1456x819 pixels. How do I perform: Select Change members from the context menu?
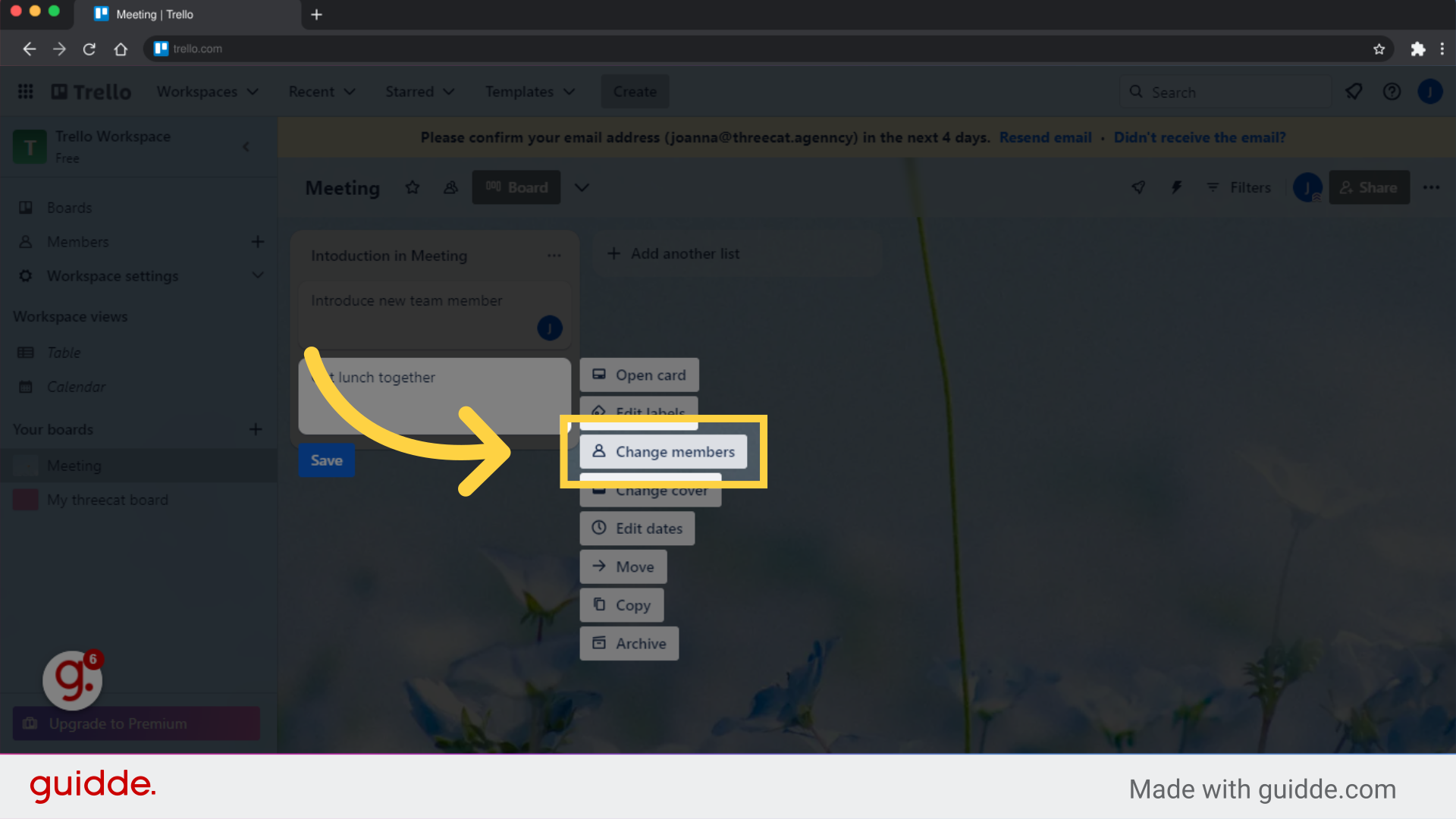pyautogui.click(x=664, y=451)
